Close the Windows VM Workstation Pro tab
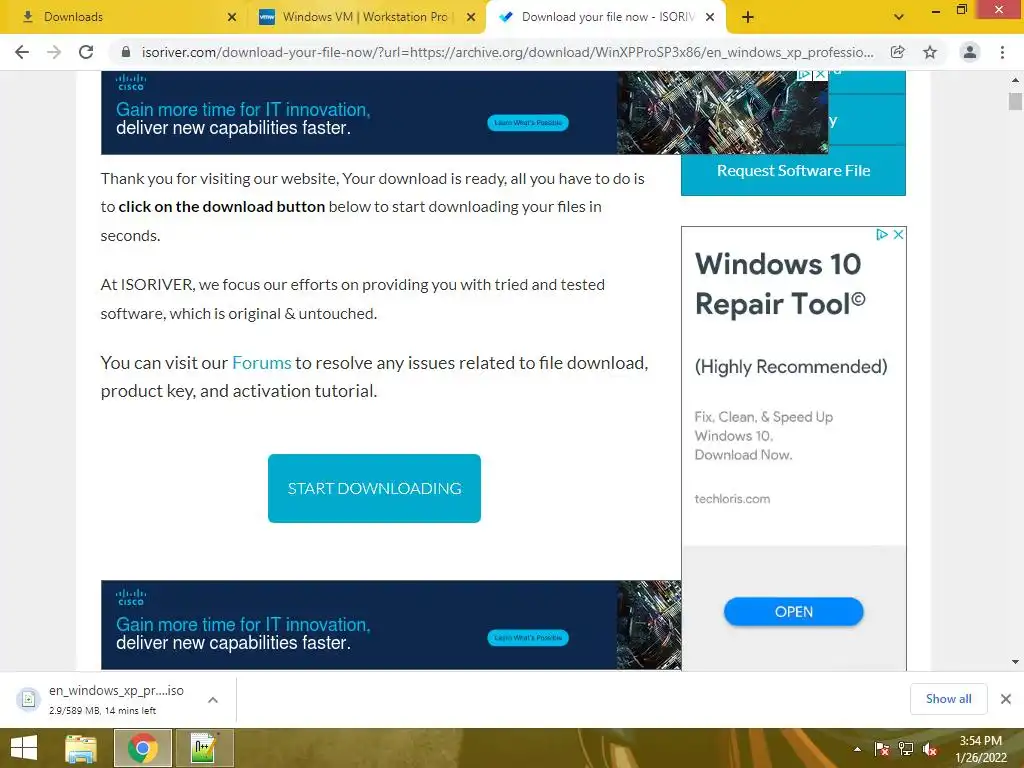 pos(471,17)
